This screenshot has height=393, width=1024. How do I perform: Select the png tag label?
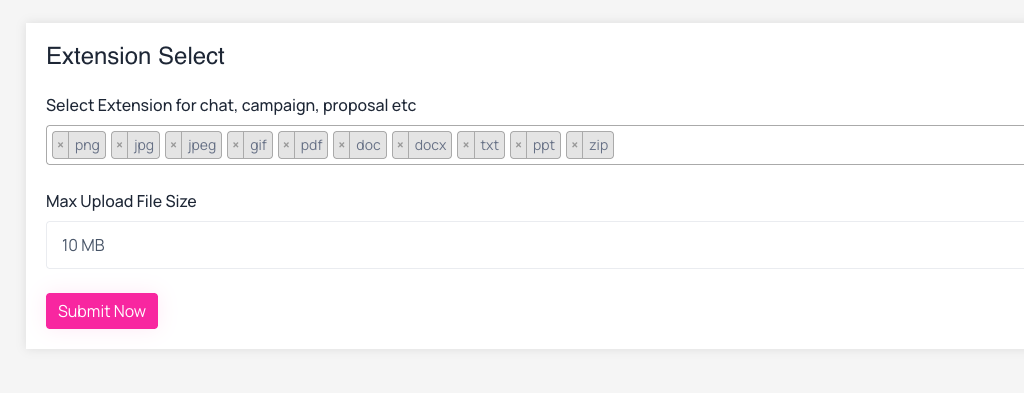pos(87,145)
